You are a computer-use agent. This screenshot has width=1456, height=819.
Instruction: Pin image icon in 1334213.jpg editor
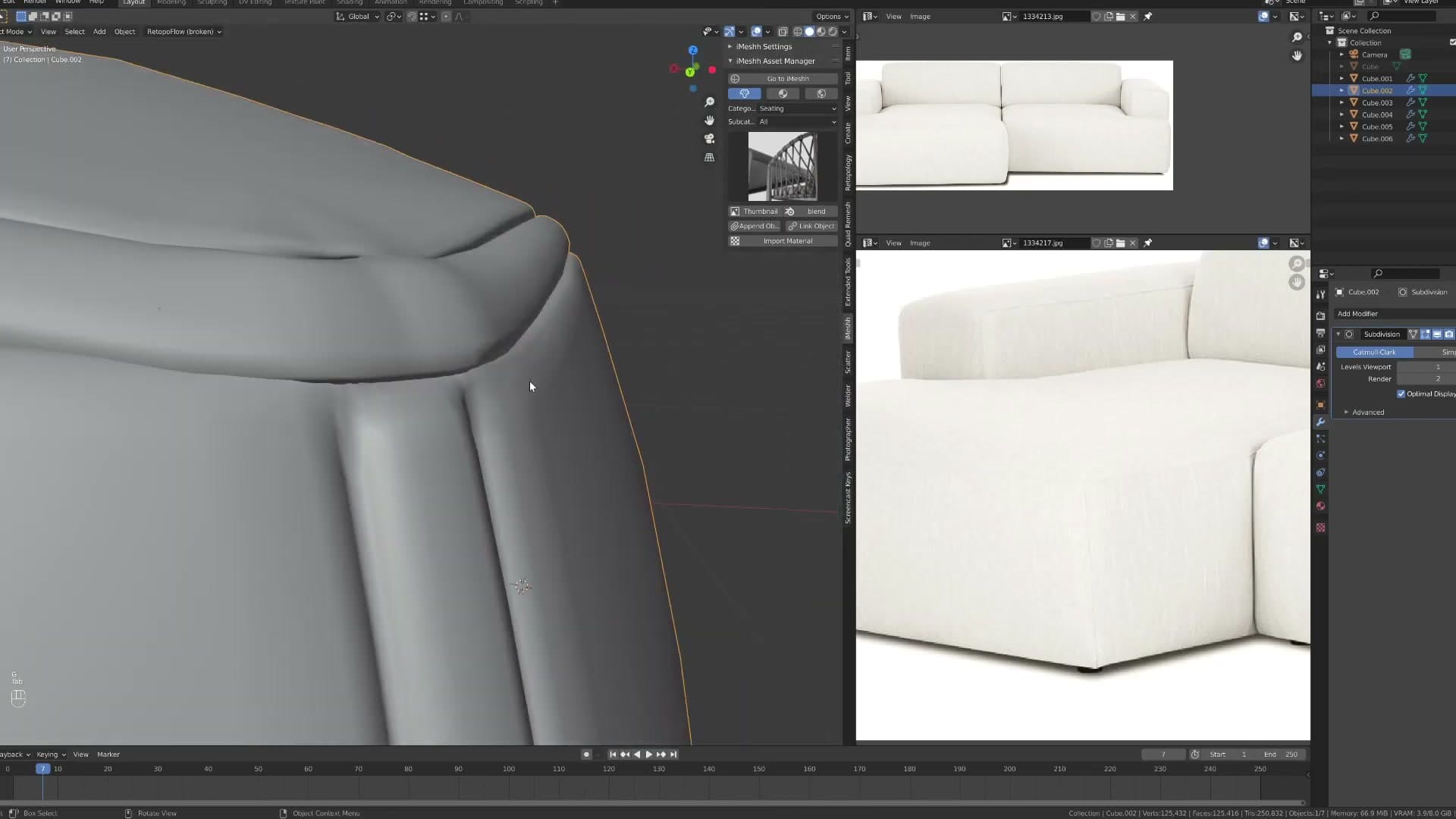click(1147, 17)
